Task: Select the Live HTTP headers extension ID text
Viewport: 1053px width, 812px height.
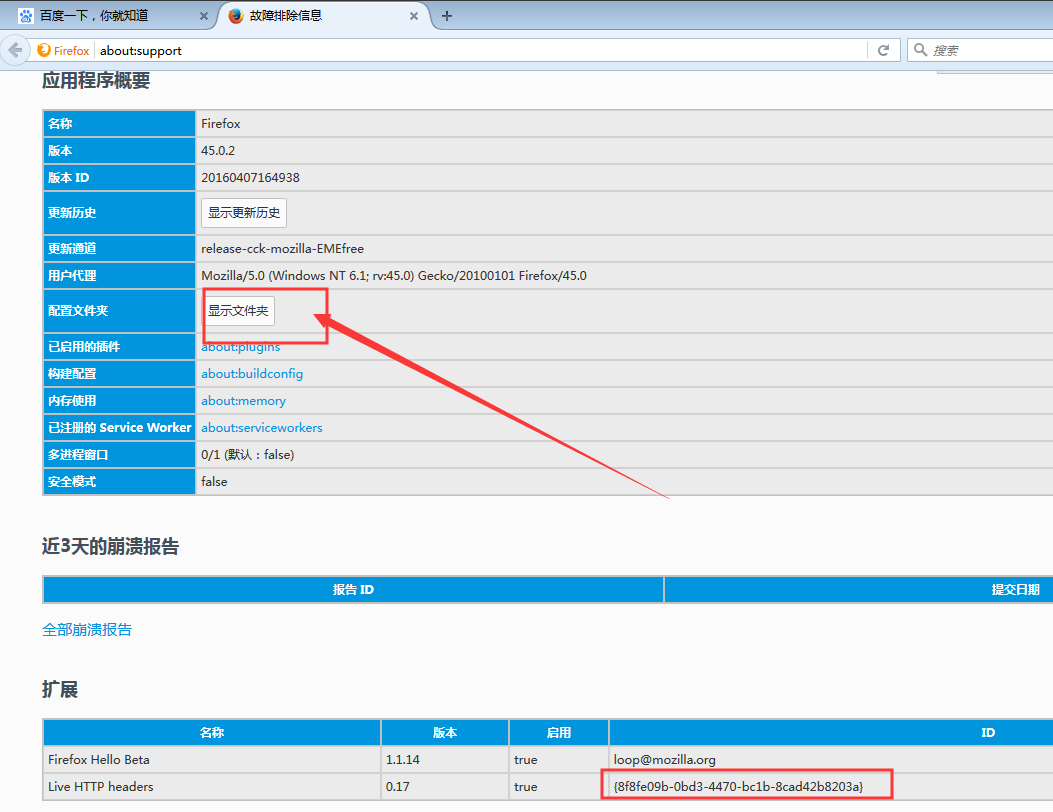Action: click(743, 786)
